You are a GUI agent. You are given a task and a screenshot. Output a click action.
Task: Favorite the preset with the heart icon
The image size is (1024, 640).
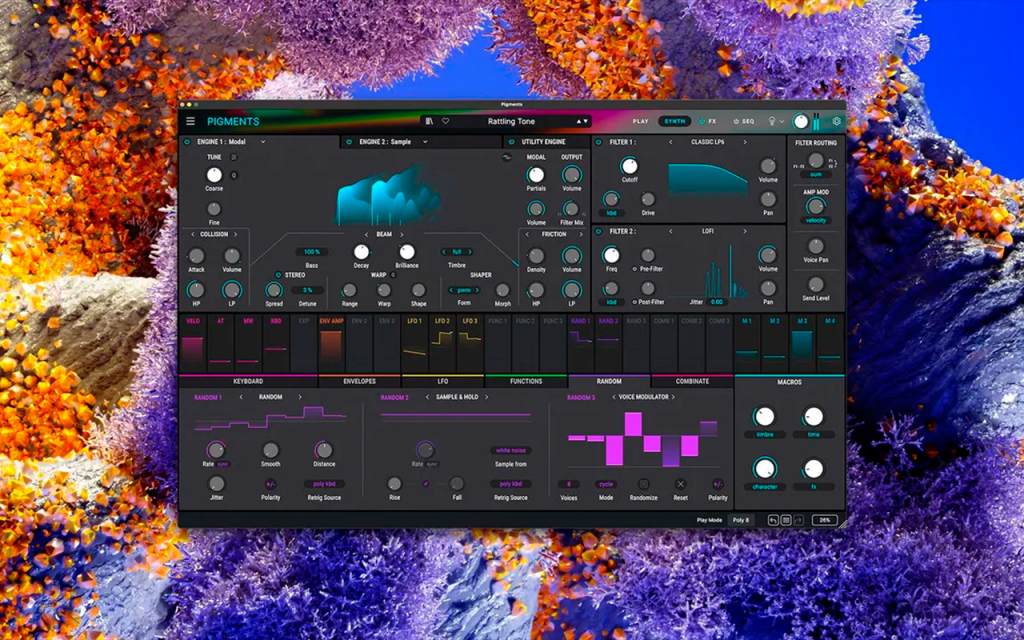coord(445,121)
